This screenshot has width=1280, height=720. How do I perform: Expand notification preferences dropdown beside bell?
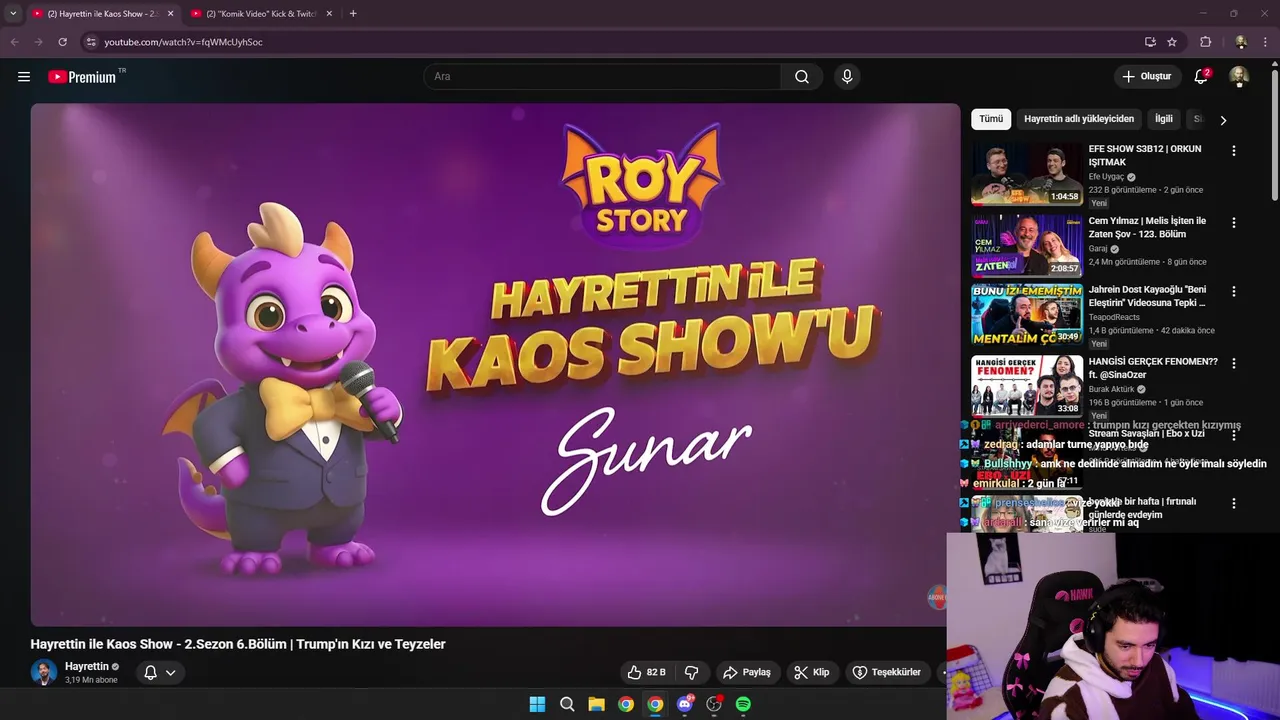coord(171,673)
